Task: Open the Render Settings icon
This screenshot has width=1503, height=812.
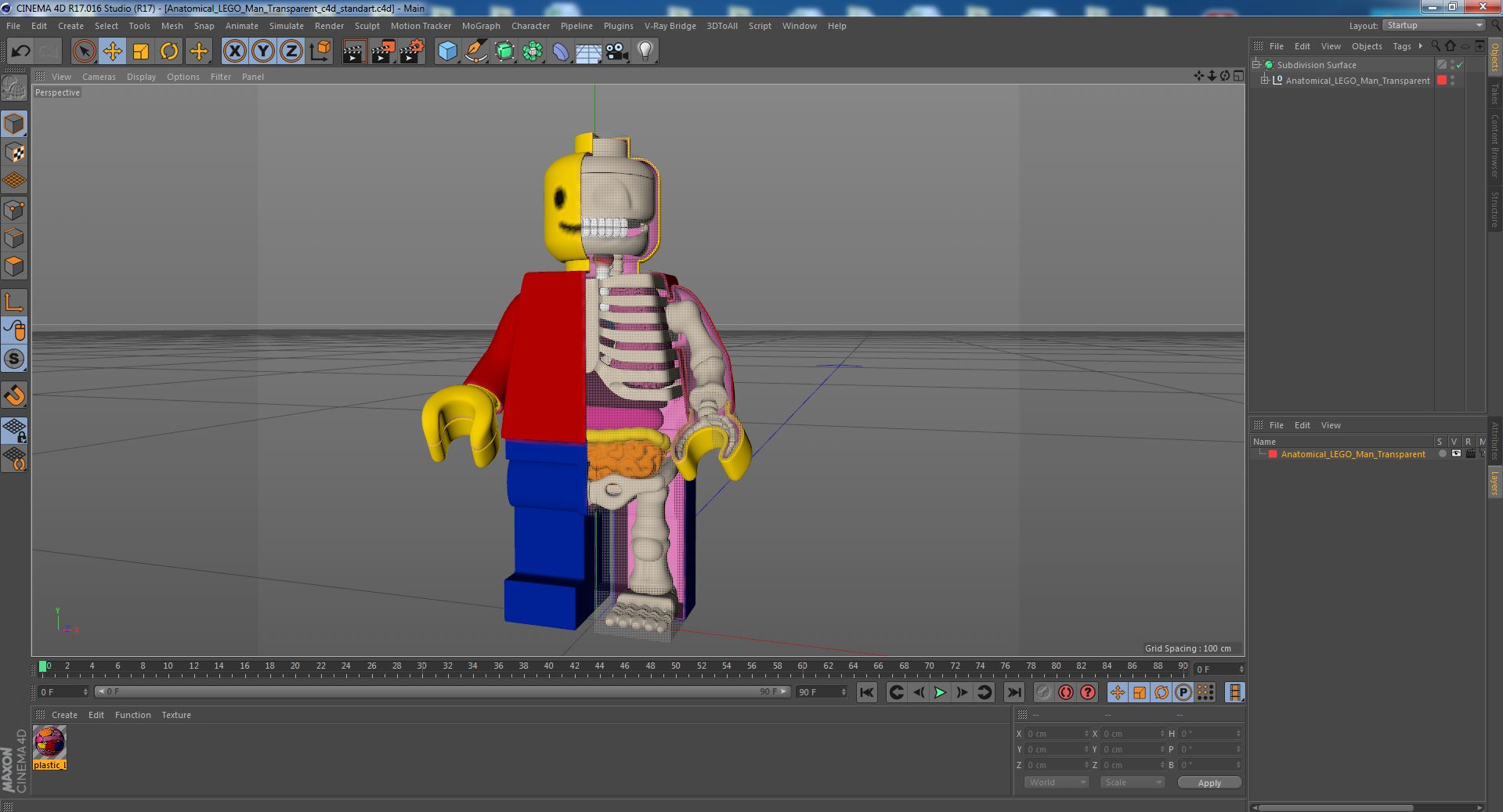Action: (411, 52)
